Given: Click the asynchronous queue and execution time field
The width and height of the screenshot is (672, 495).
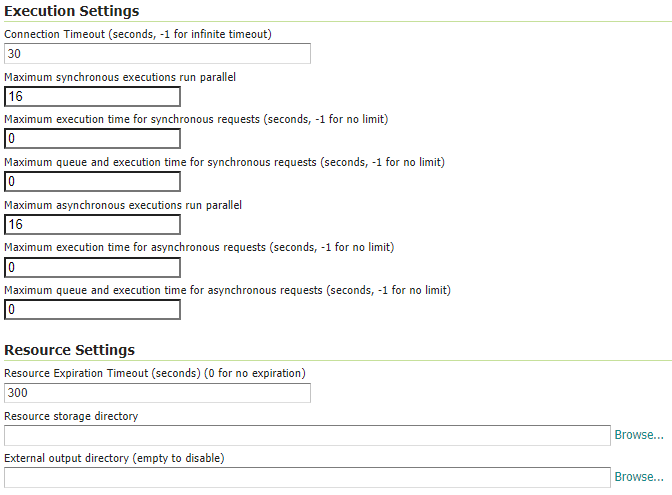Looking at the screenshot, I should coord(92,310).
